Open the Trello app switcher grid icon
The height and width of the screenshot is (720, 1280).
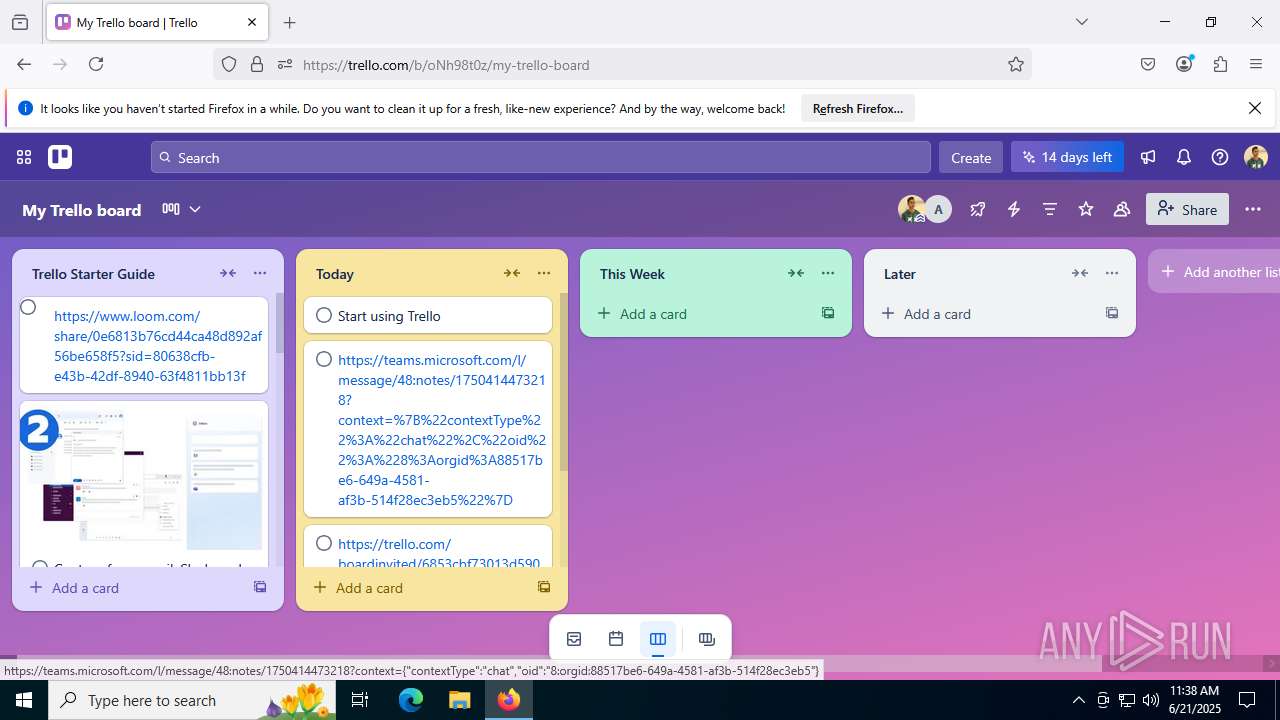pos(24,157)
